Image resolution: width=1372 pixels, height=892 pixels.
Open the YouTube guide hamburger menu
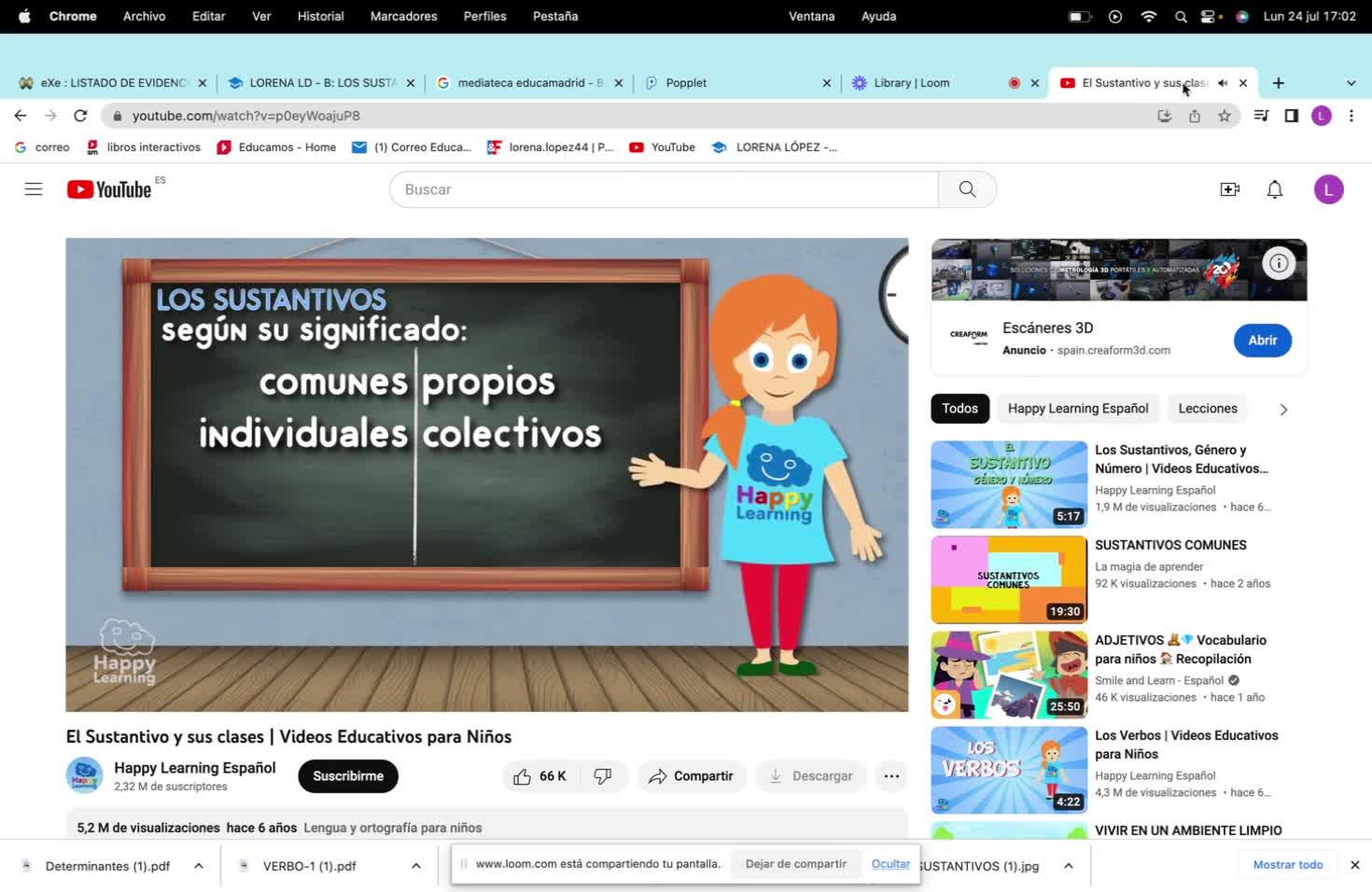click(x=34, y=189)
